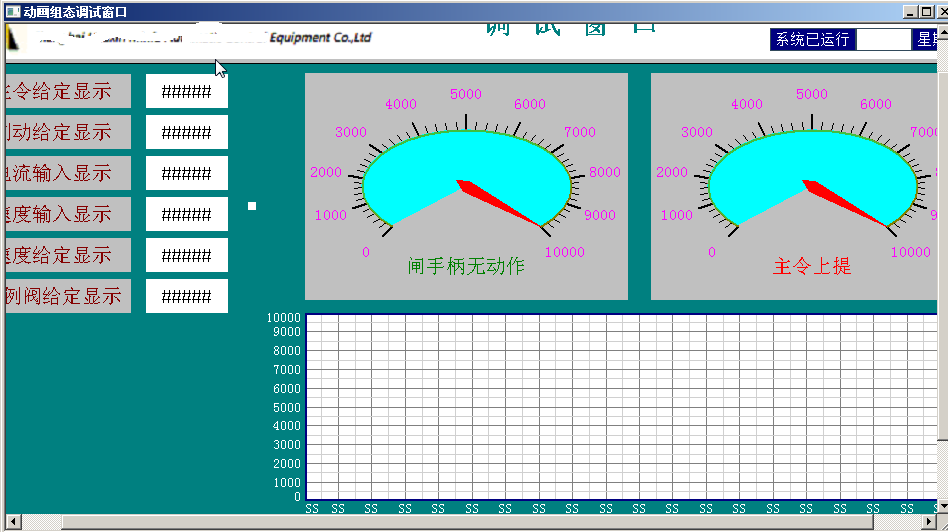Click the red needle of the 主令上提 gauge
This screenshot has height=532, width=948.
[x=846, y=202]
